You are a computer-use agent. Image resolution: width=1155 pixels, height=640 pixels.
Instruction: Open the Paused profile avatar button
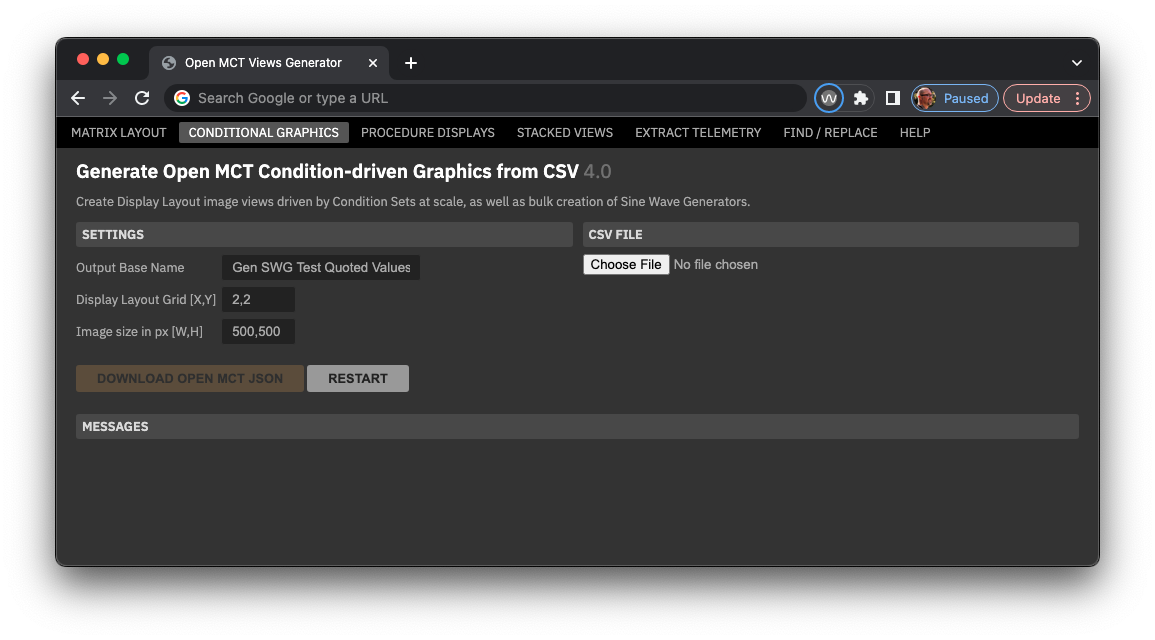click(955, 98)
